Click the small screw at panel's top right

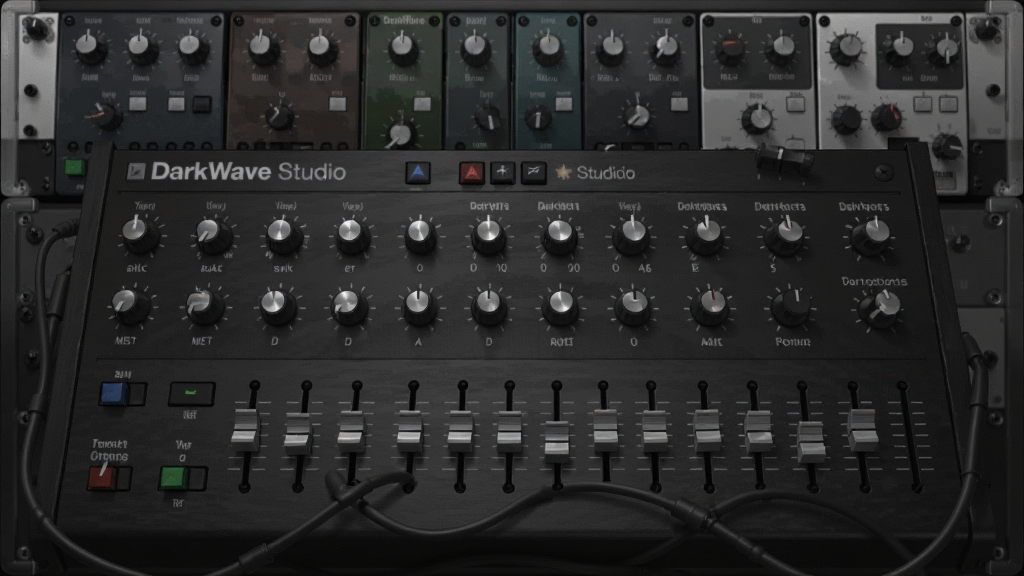click(x=883, y=172)
